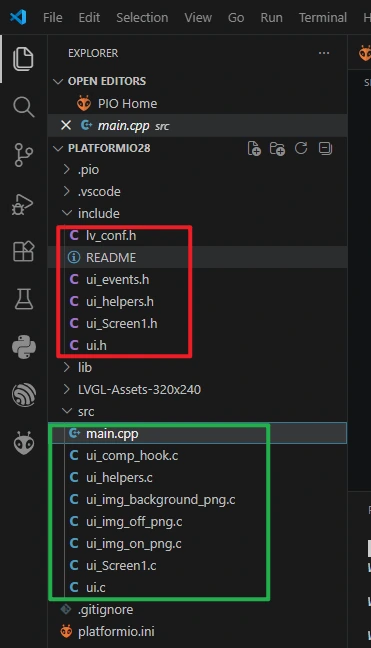
Task: Click the VS Code logo icon
Action: [x=18, y=17]
